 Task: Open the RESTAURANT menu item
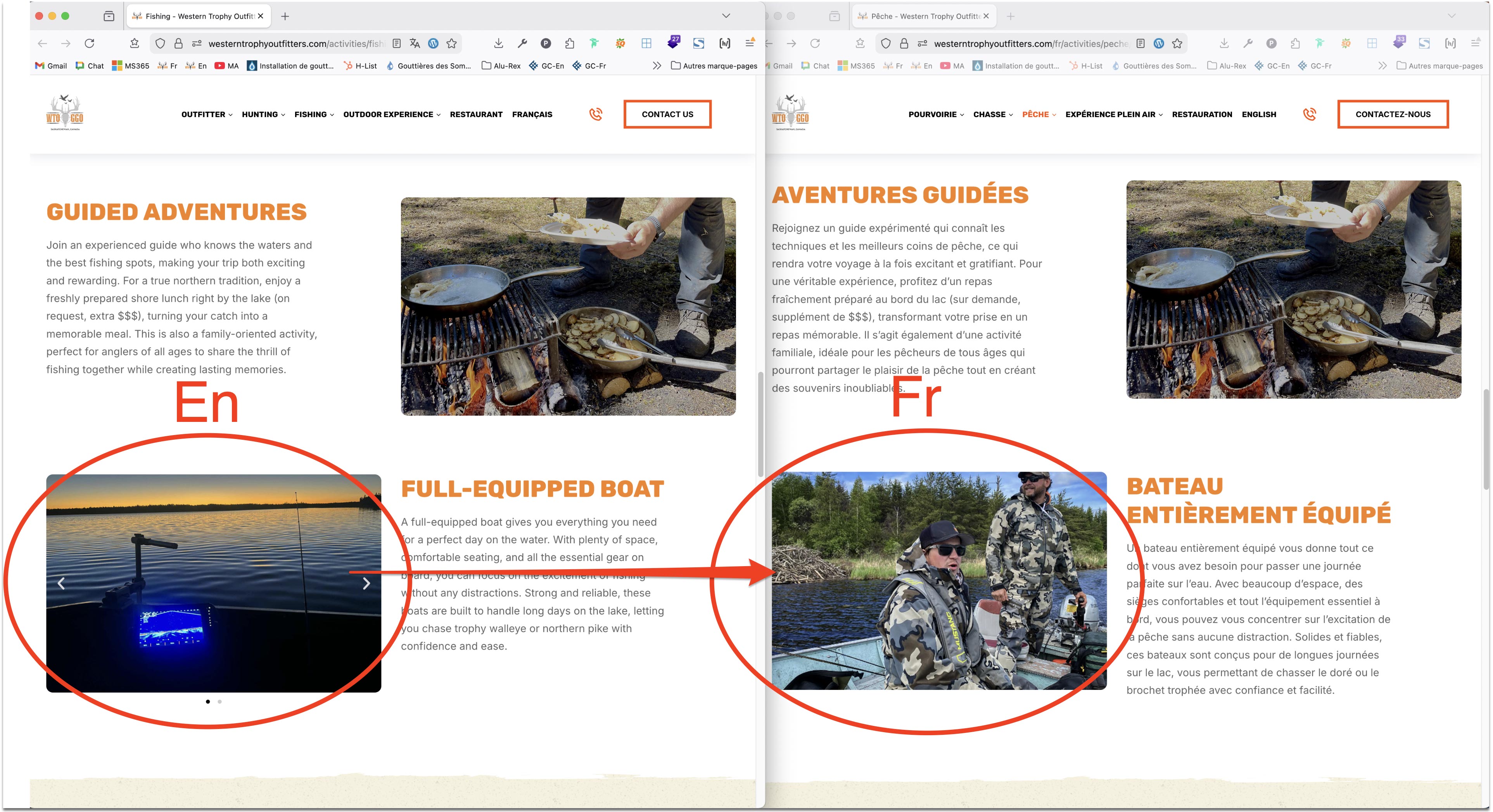point(476,114)
